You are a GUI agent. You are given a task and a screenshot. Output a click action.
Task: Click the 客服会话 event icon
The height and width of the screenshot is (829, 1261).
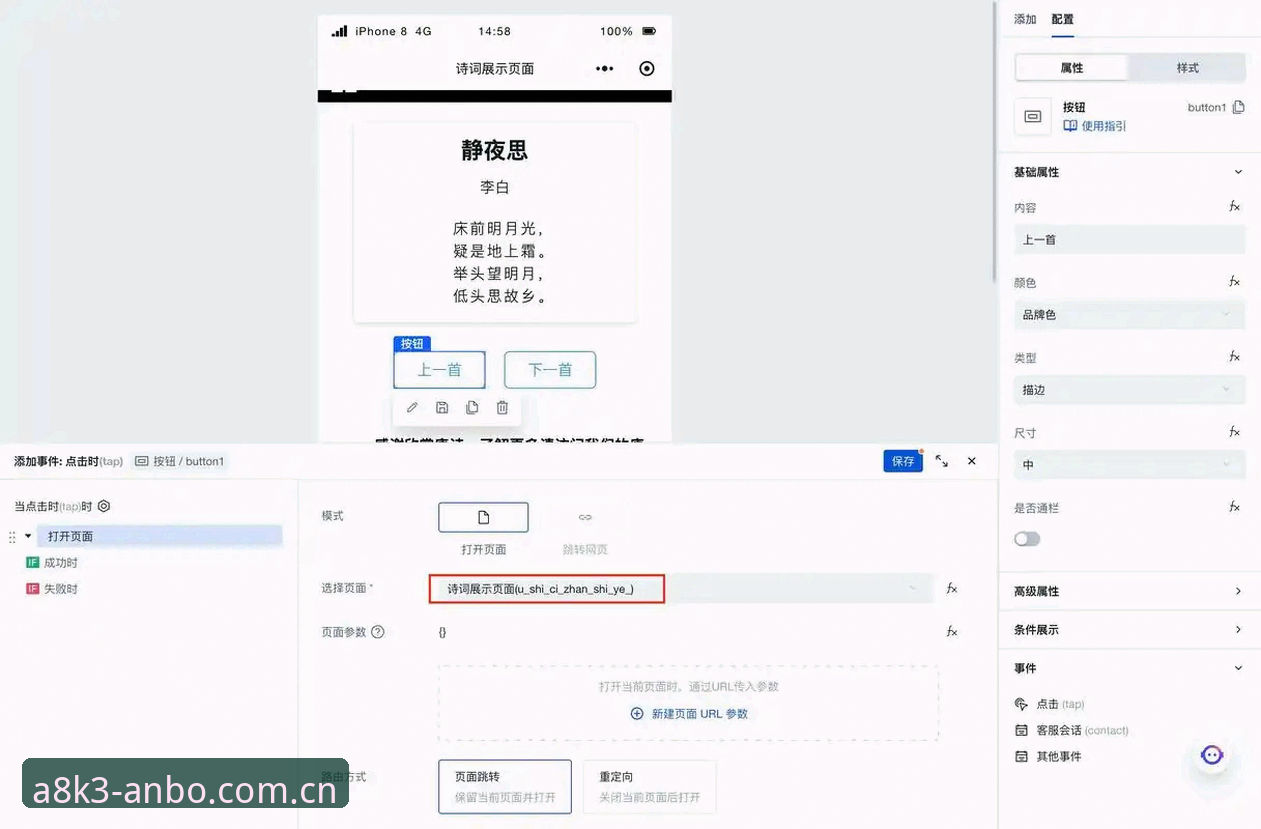click(x=1021, y=730)
